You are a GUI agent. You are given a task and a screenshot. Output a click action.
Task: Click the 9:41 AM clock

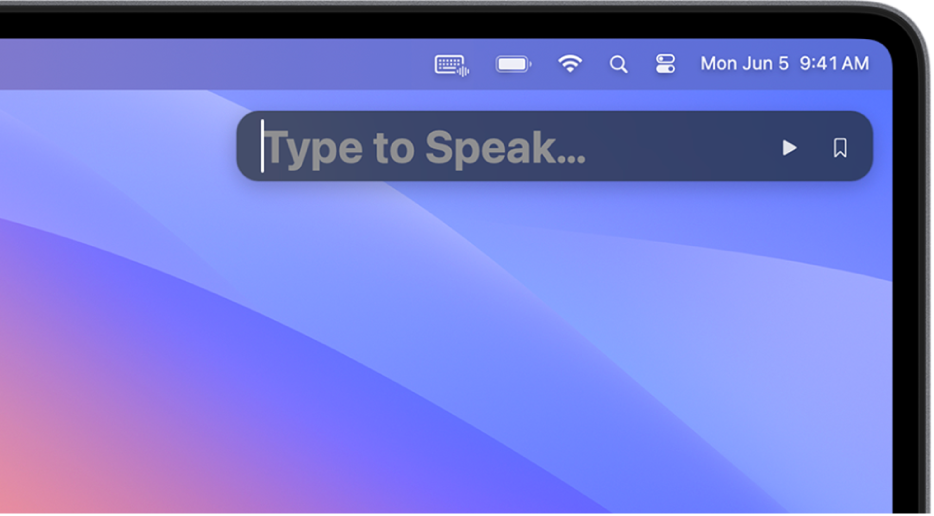click(x=834, y=64)
